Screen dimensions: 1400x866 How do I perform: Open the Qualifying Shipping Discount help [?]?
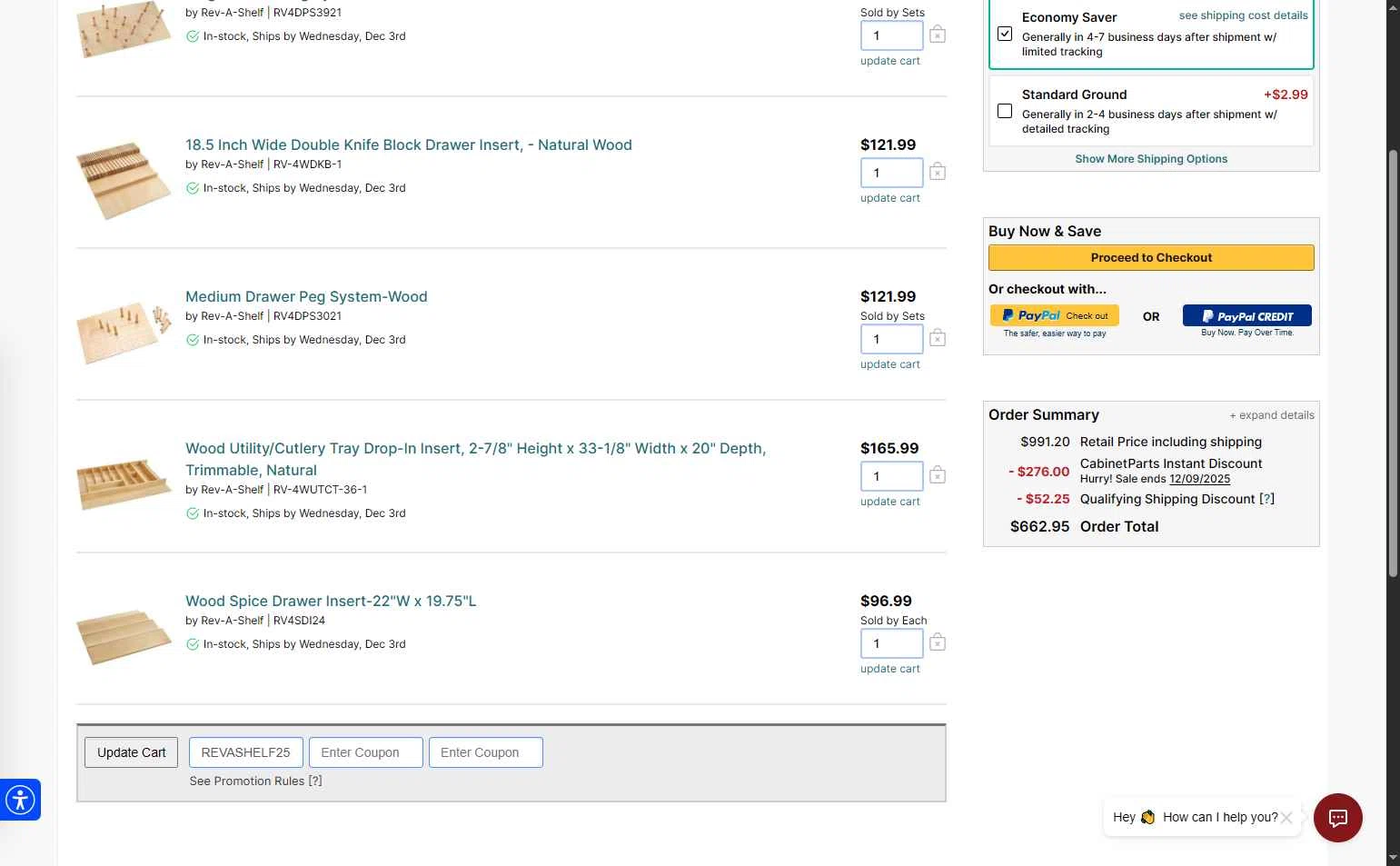coord(1266,499)
